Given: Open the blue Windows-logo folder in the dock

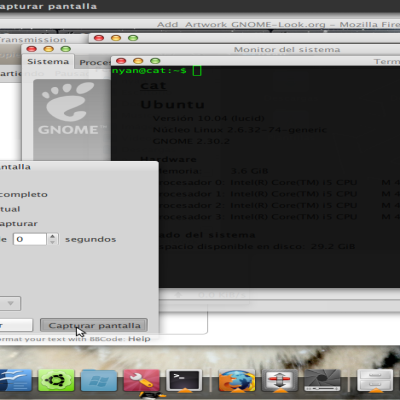Looking at the screenshot, I should click(x=99, y=380).
